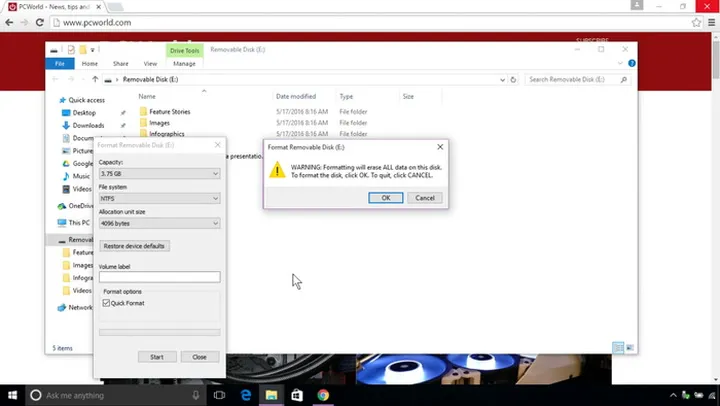Click the Explorer refresh icon
The width and height of the screenshot is (720, 406).
tap(513, 79)
